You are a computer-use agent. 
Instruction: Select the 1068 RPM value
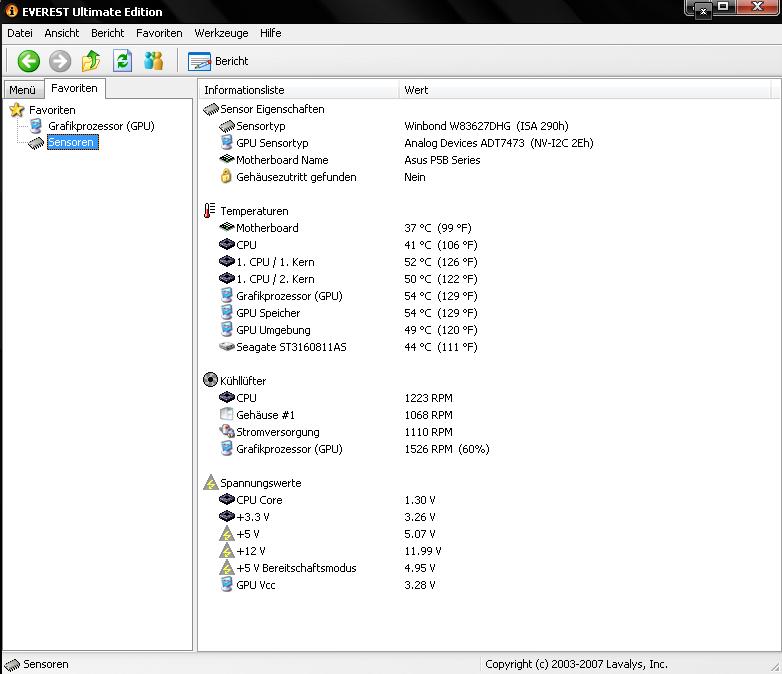pos(428,415)
